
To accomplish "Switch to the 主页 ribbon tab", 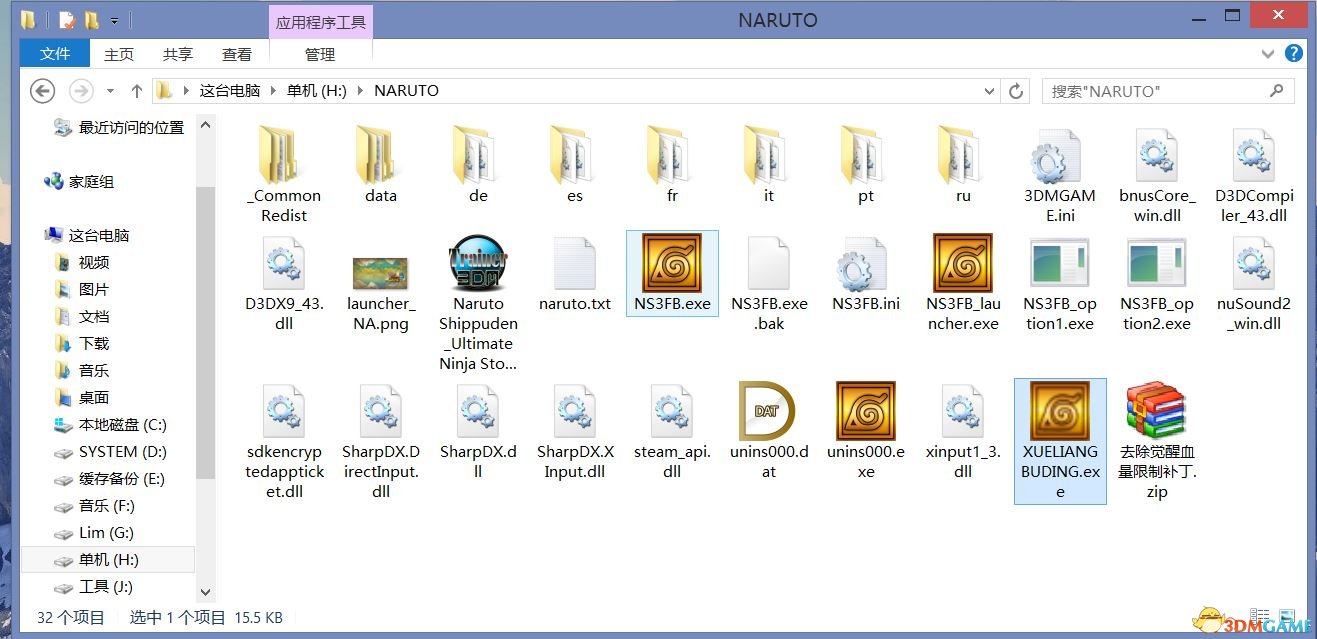I will pos(119,54).
